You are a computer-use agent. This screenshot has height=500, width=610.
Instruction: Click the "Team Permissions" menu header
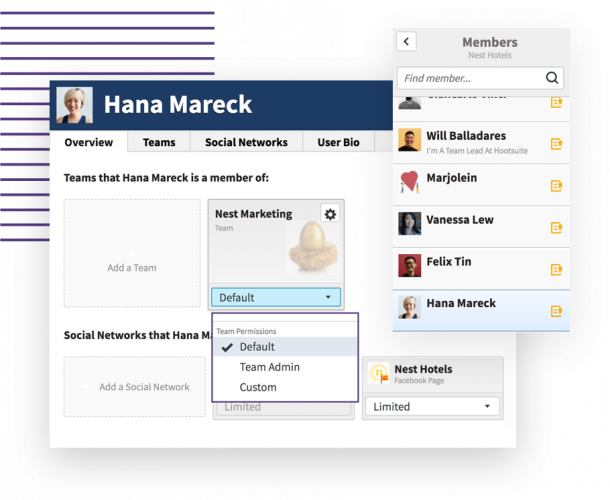(x=246, y=331)
